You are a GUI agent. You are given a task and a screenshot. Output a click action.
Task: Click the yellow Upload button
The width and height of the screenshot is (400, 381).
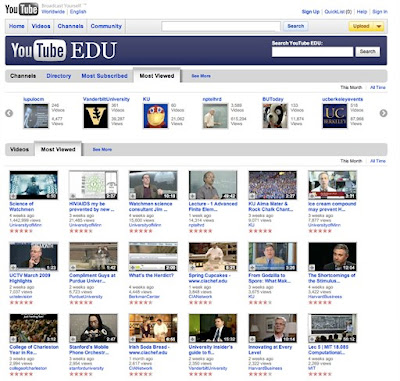pyautogui.click(x=361, y=26)
